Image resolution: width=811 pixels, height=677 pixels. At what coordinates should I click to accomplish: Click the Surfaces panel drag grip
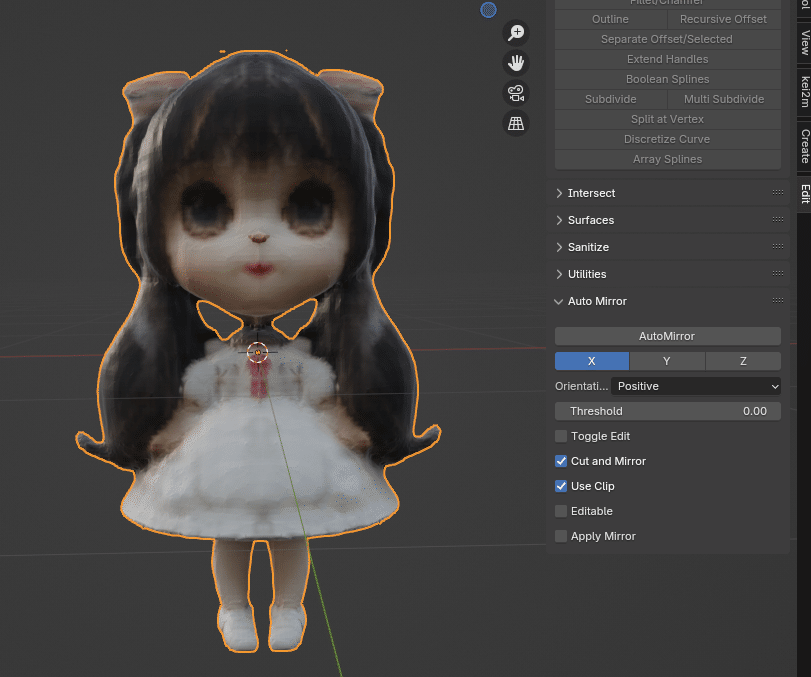point(777,219)
